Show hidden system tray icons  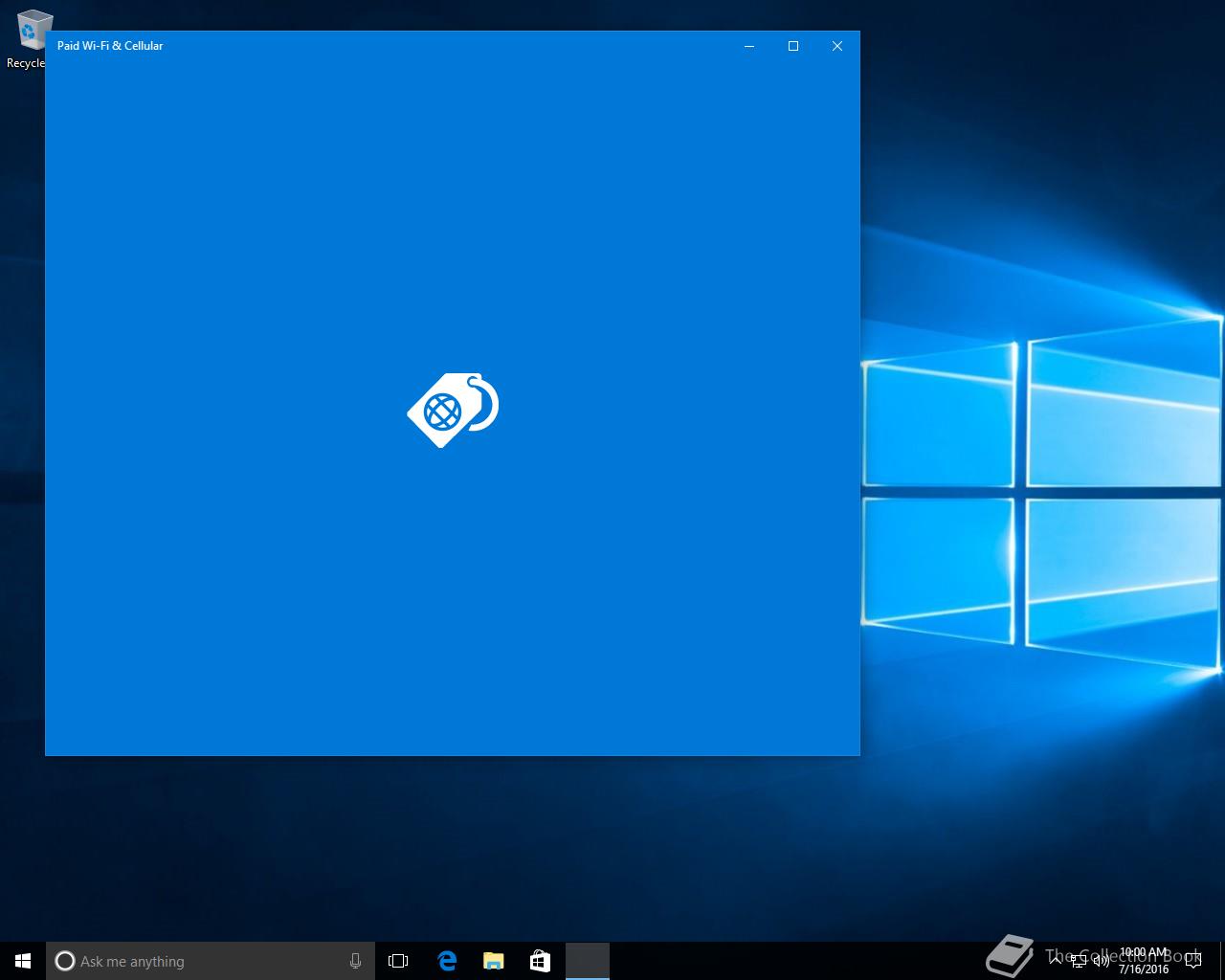point(1056,961)
